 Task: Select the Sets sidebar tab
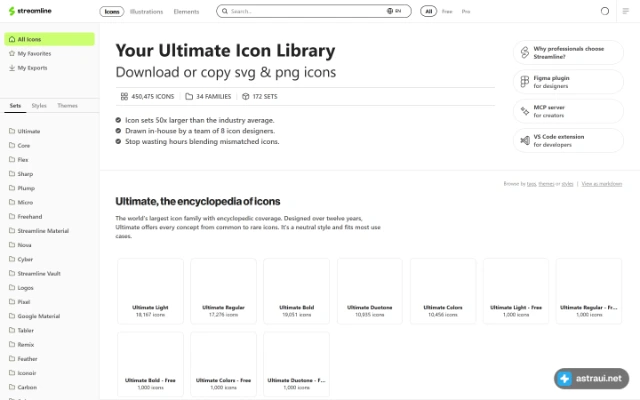click(15, 106)
